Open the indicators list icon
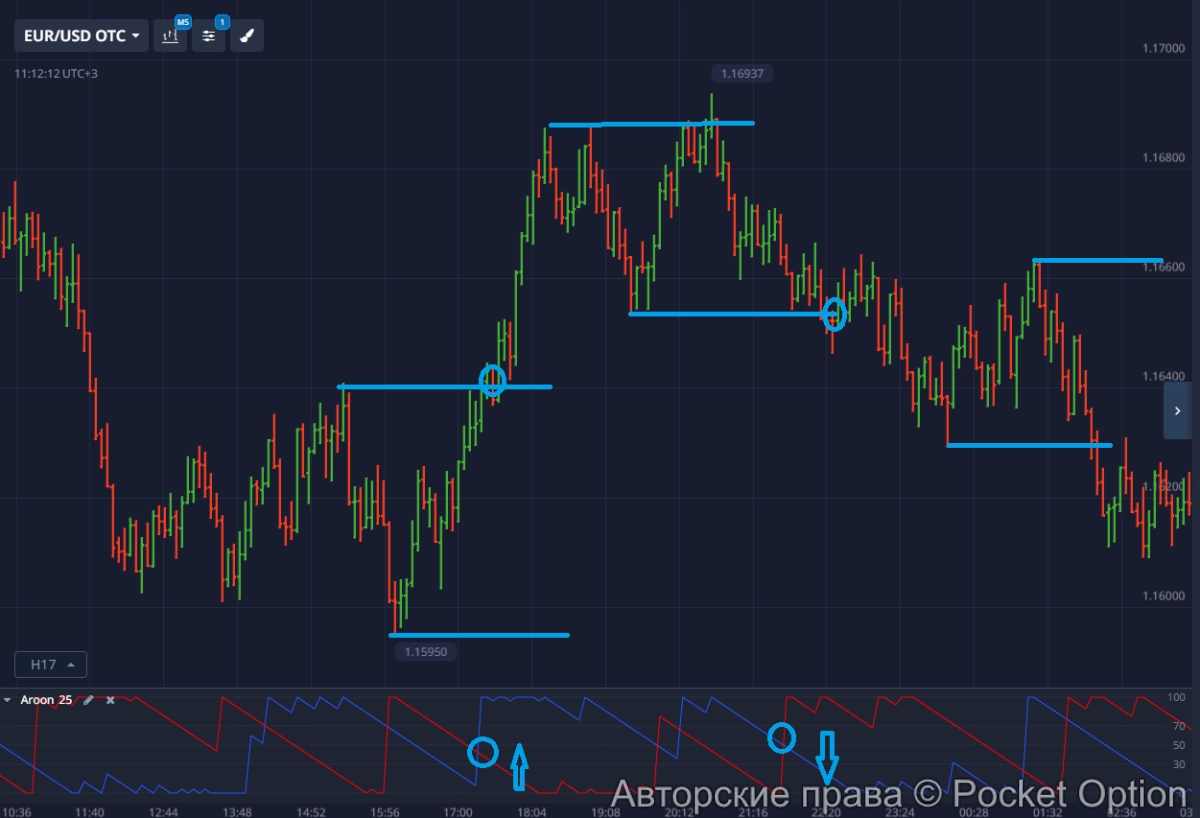Image resolution: width=1200 pixels, height=818 pixels. point(208,36)
